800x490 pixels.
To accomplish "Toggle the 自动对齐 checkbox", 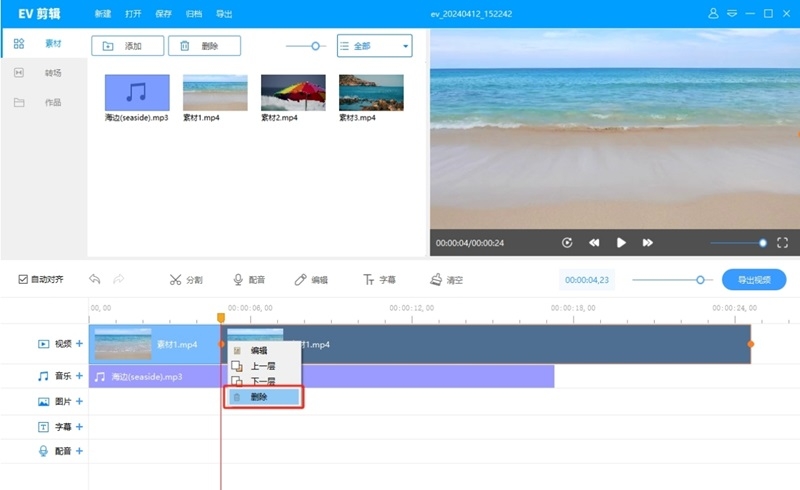I will (24, 280).
